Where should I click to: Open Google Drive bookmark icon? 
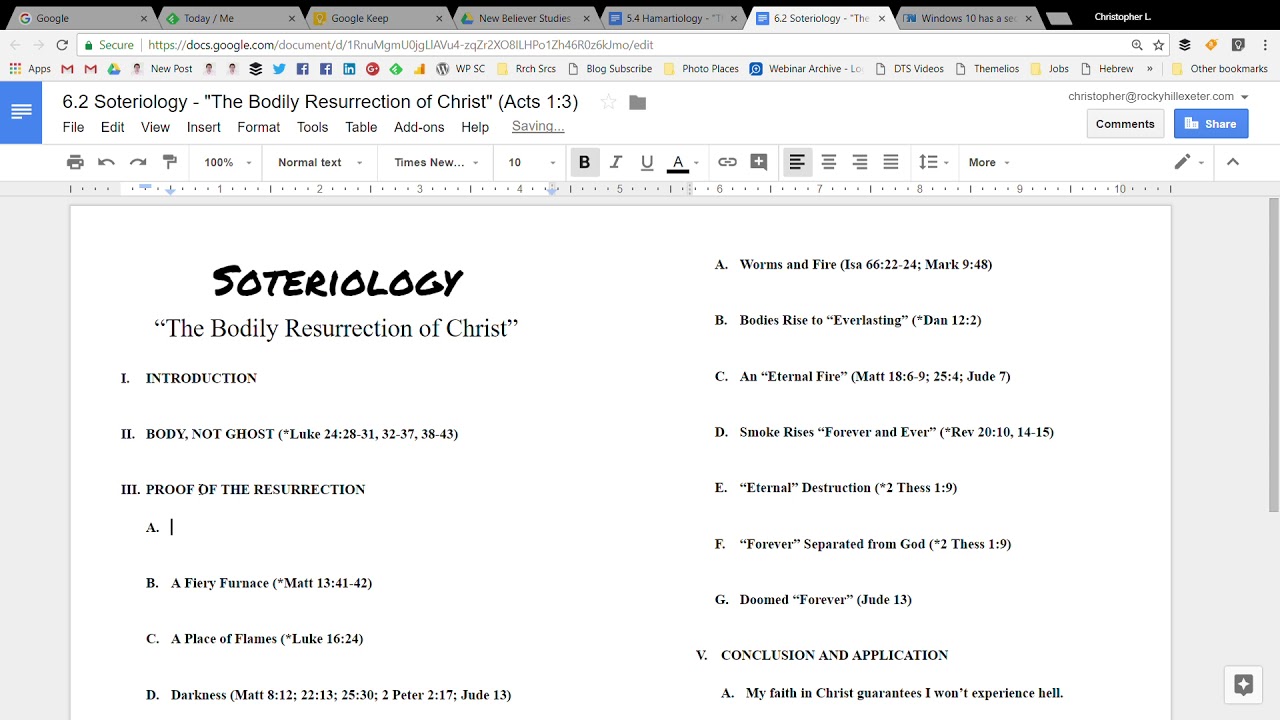point(114,69)
